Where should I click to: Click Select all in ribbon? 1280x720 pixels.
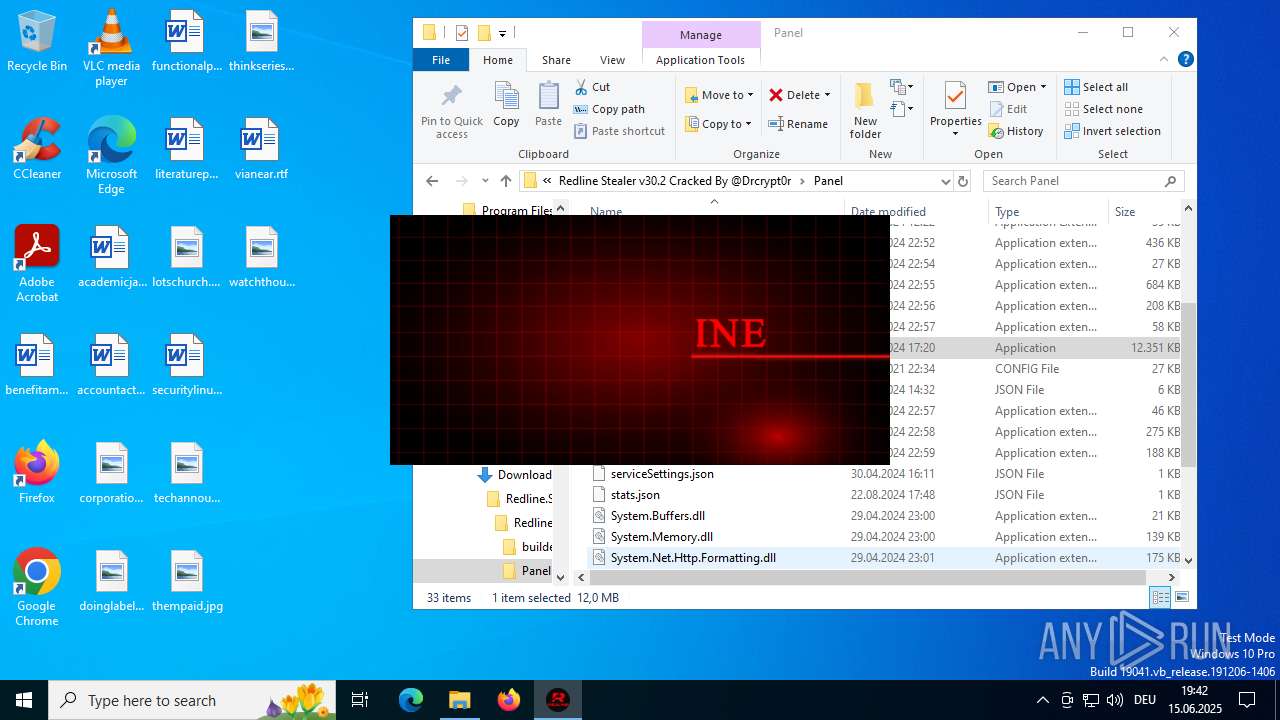pyautogui.click(x=1096, y=87)
